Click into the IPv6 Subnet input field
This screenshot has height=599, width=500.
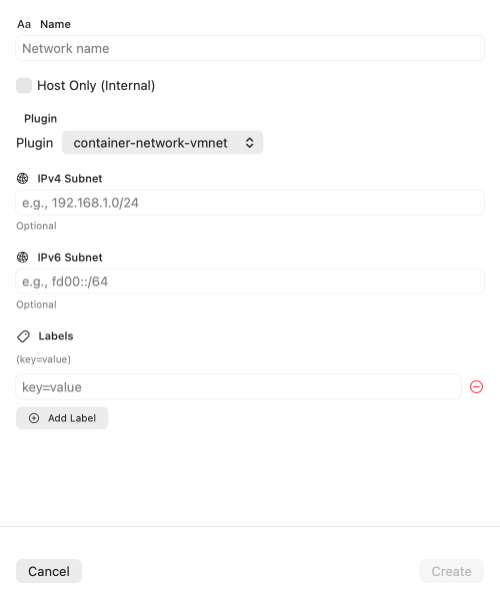[x=250, y=281]
